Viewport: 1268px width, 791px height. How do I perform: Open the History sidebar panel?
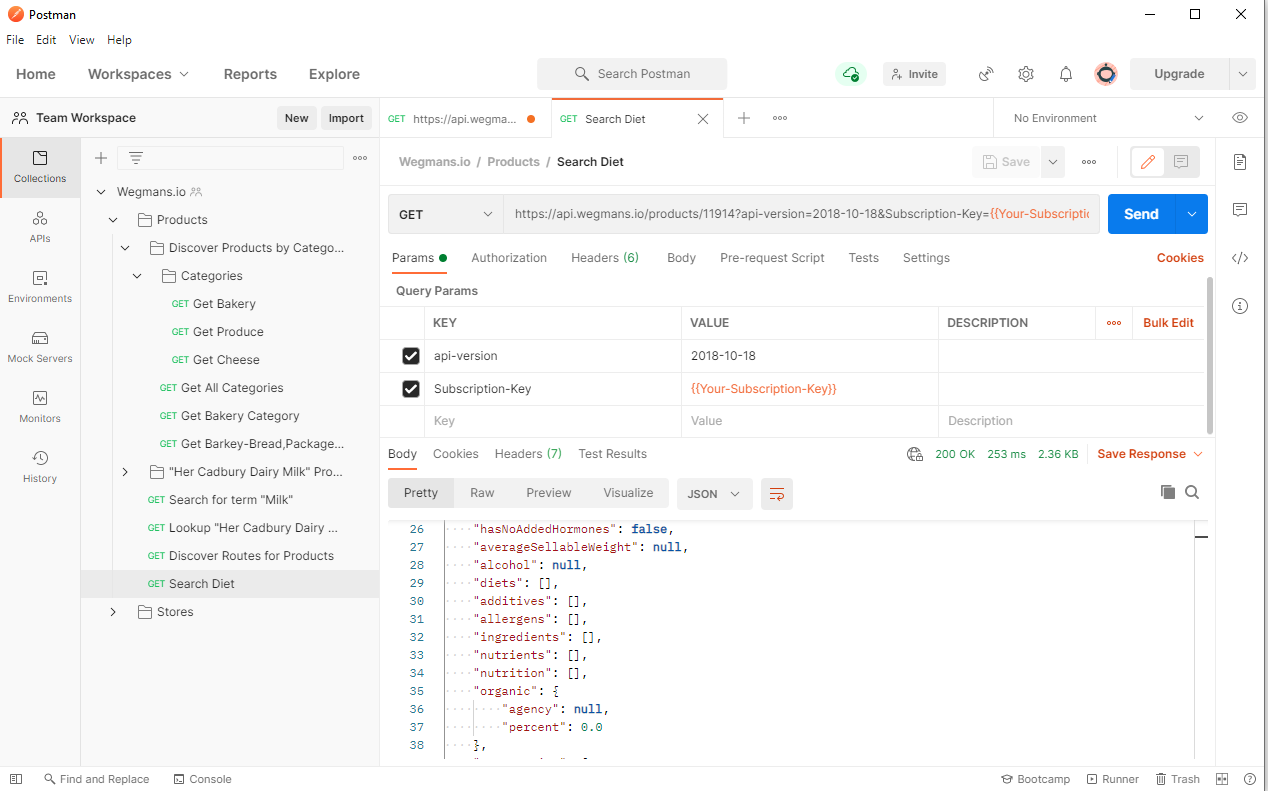40,467
